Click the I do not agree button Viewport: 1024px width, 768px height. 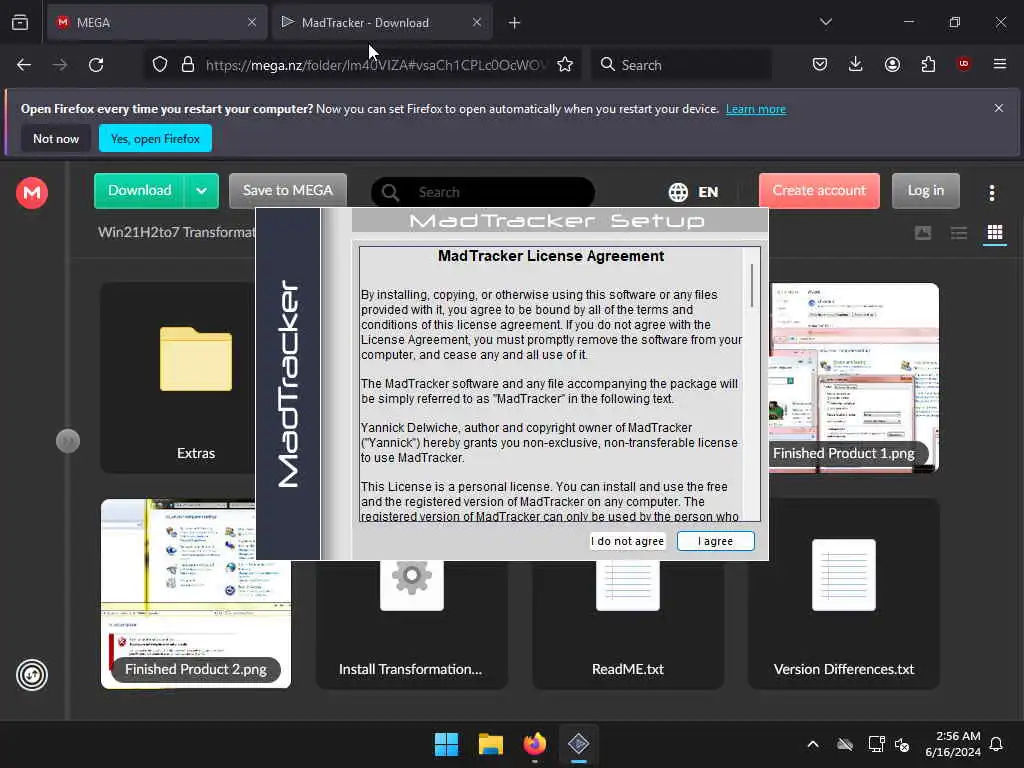pos(628,541)
